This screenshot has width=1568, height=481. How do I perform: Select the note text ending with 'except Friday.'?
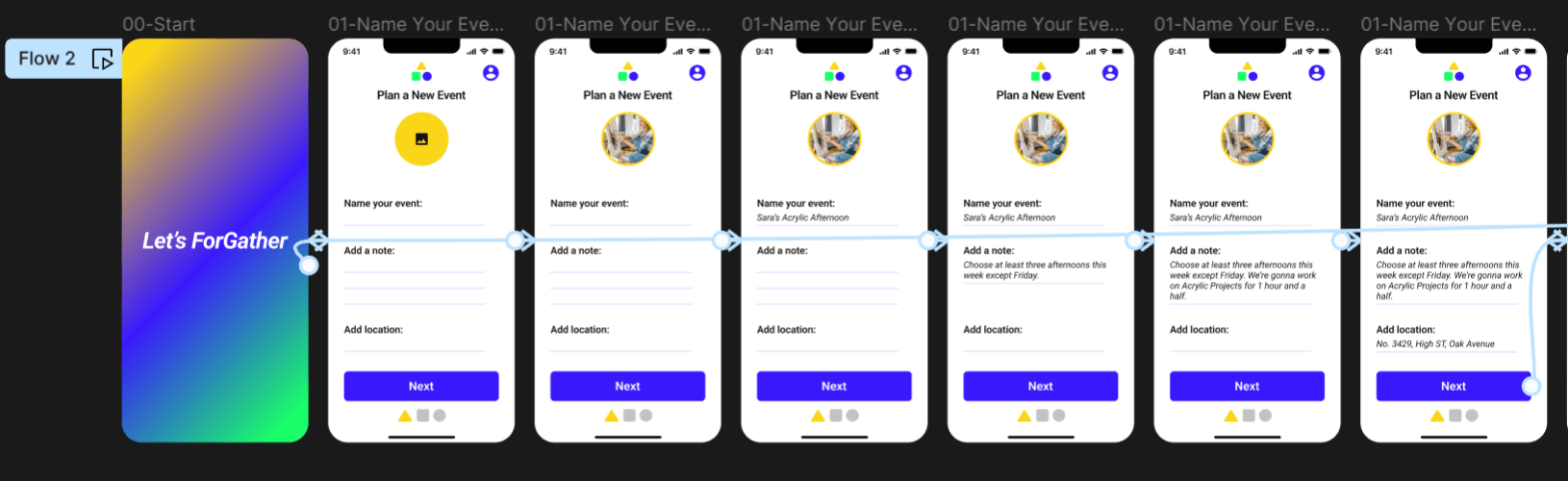click(1034, 270)
